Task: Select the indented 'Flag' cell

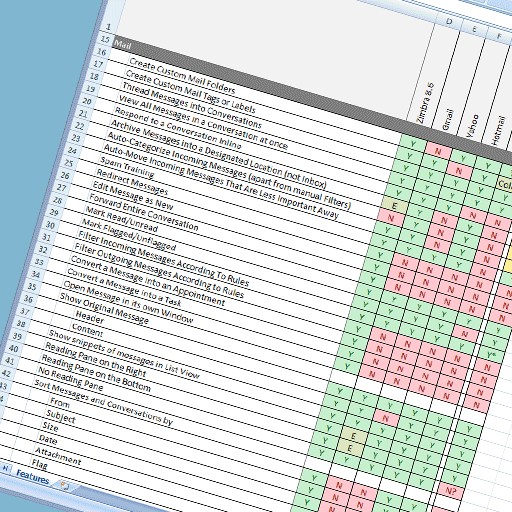Action: (39, 464)
